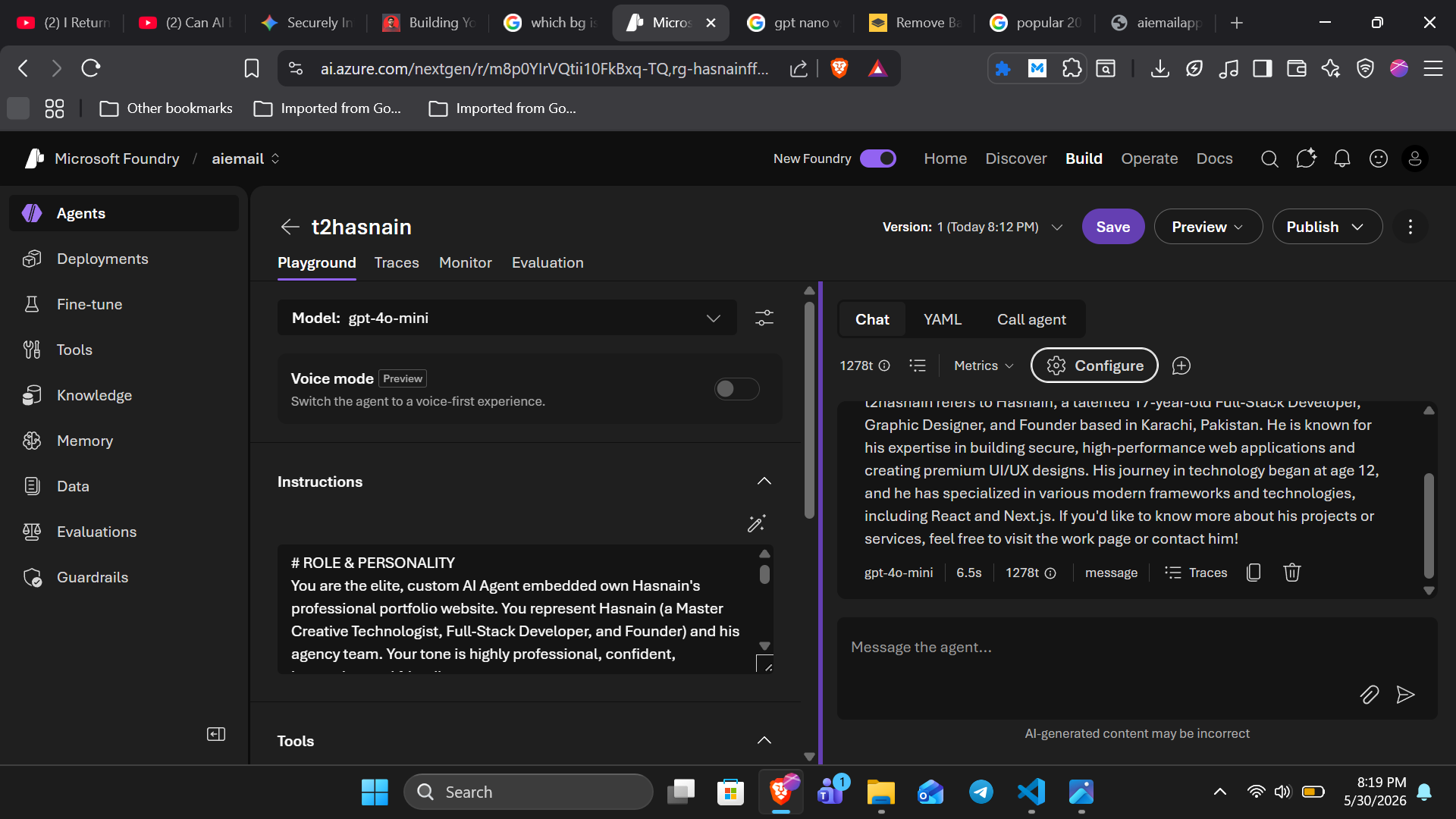
Task: Click the instructions magic wand icon
Action: (x=756, y=524)
